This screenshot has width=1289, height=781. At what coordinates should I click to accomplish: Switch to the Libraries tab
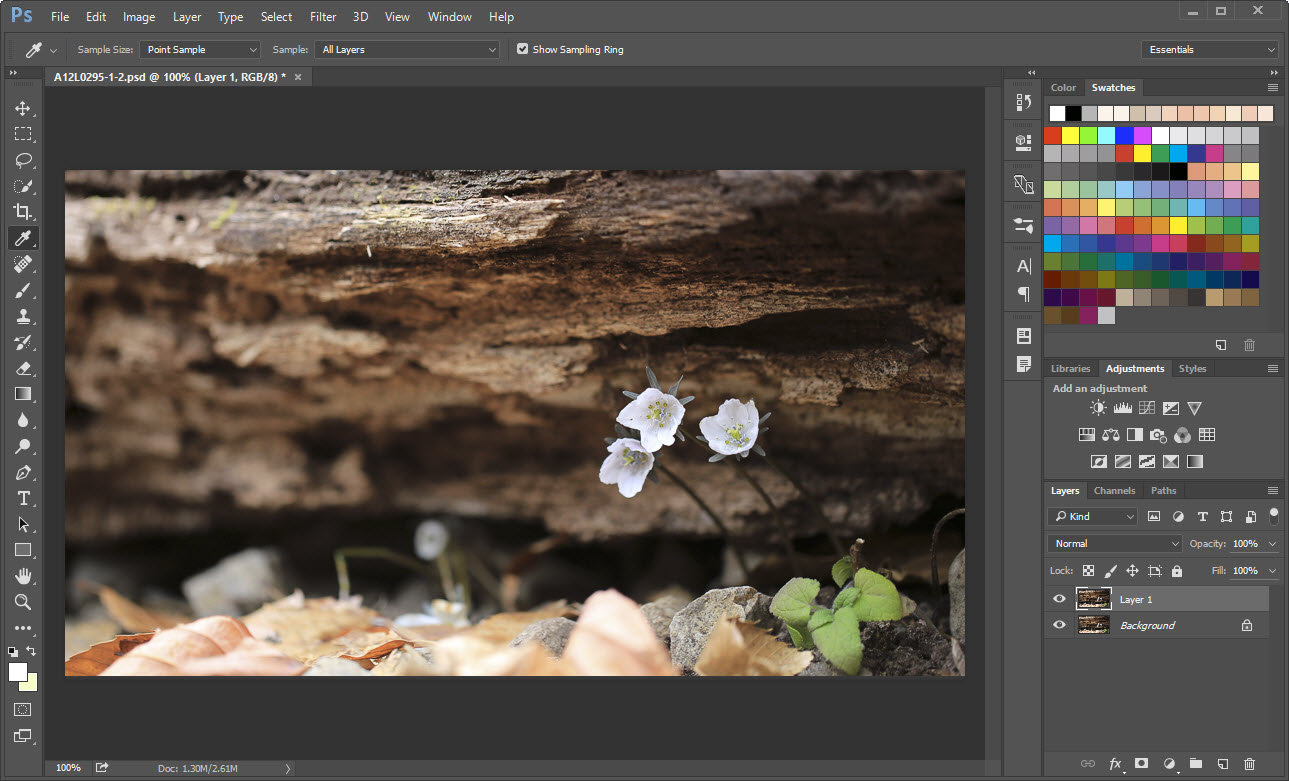(x=1071, y=368)
